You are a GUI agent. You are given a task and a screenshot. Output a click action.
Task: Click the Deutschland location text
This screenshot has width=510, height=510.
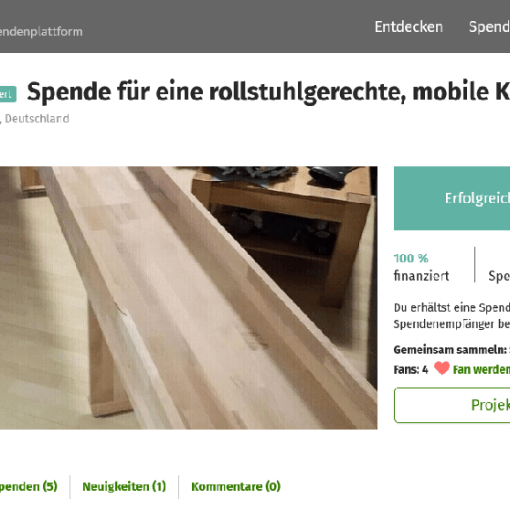(x=37, y=119)
